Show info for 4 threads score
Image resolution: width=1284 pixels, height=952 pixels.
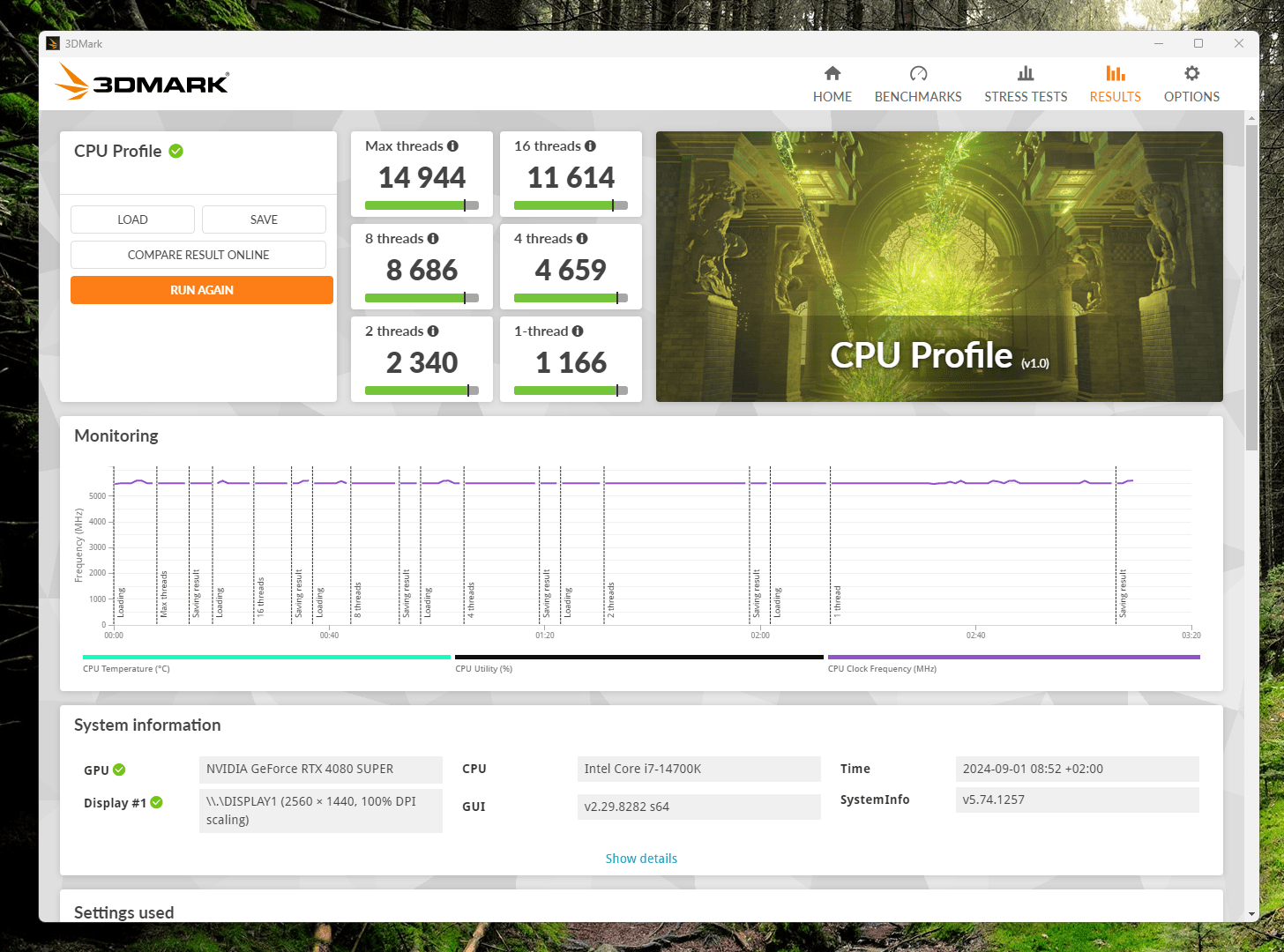[x=582, y=239]
